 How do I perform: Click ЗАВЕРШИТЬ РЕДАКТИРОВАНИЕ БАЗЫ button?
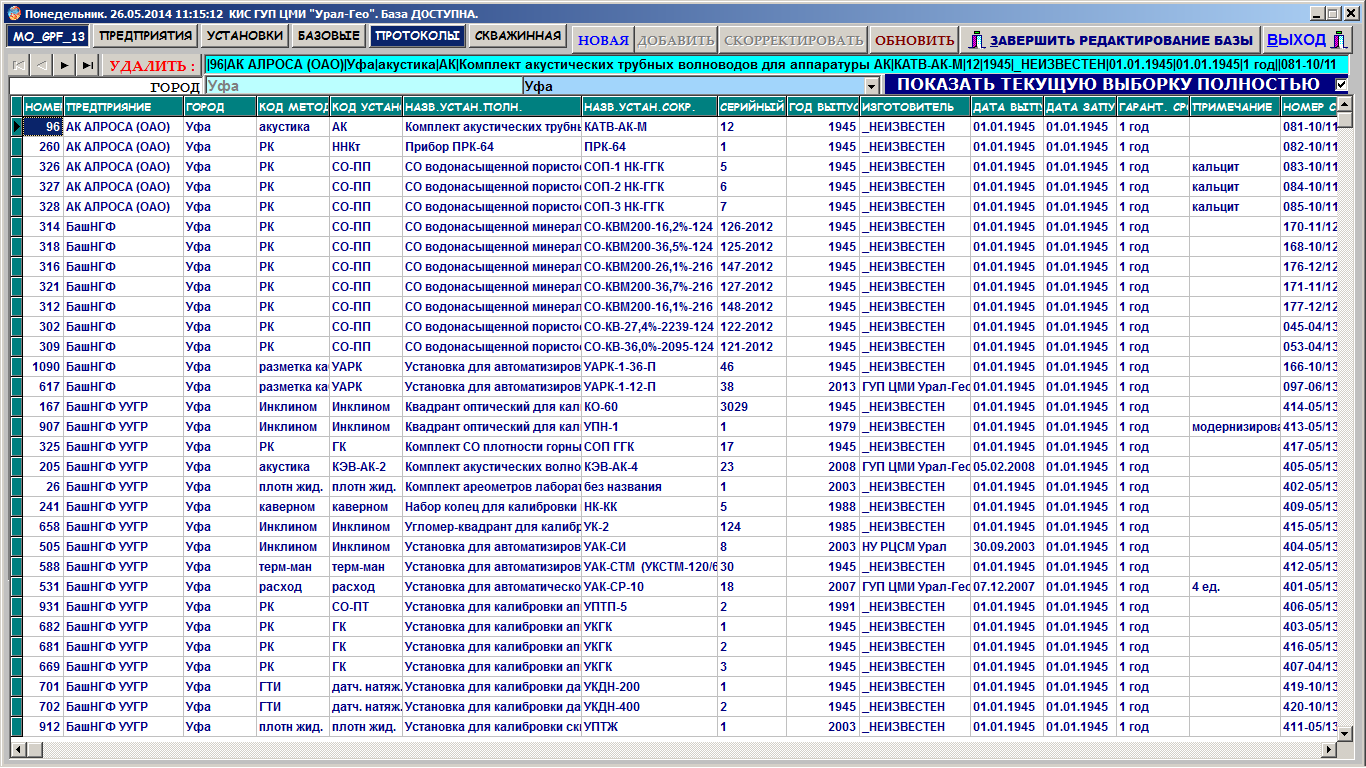click(1110, 40)
